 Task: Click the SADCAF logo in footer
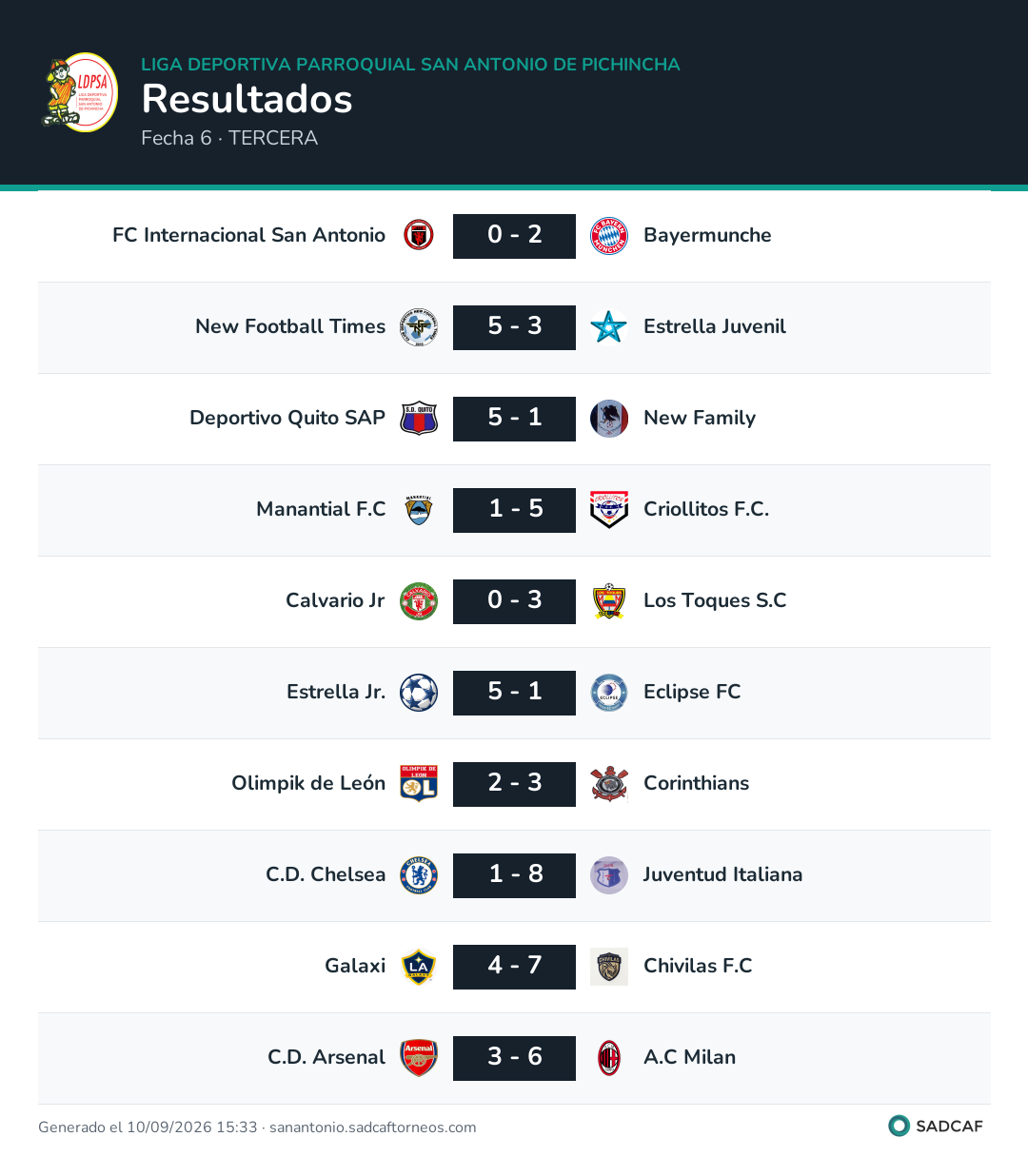[x=936, y=1126]
